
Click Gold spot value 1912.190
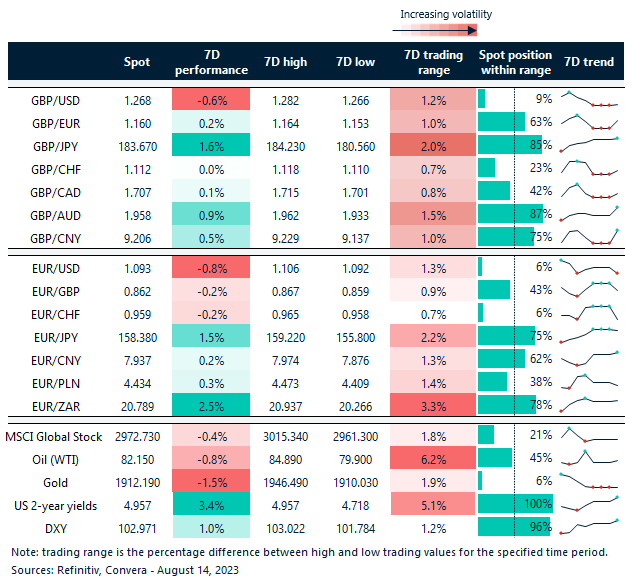click(138, 483)
